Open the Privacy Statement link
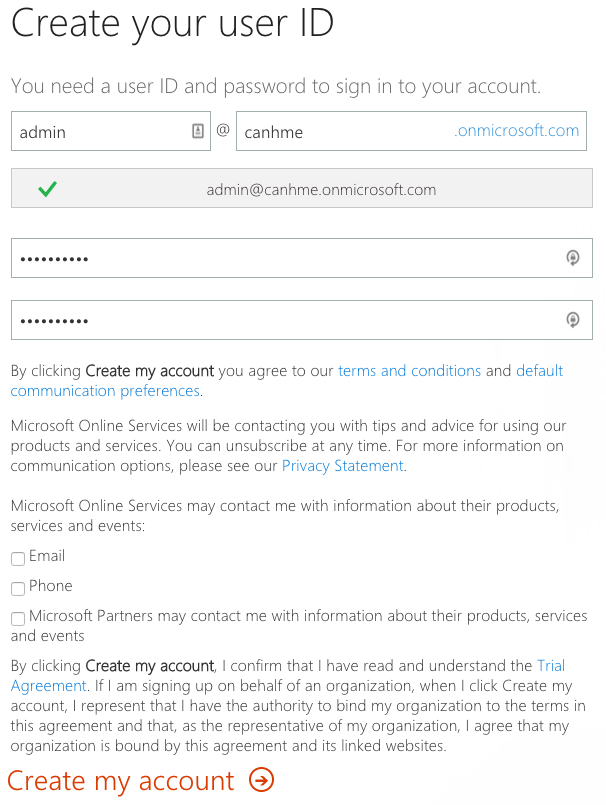The width and height of the screenshot is (606, 805). point(343,466)
